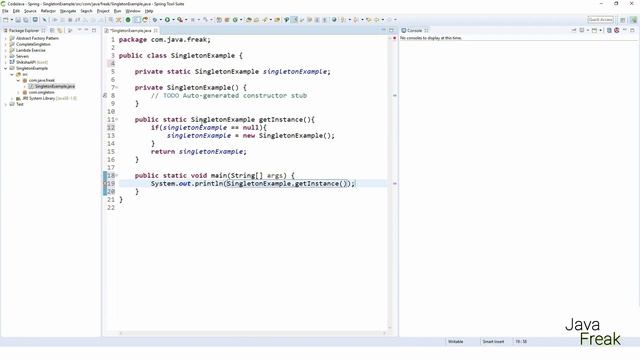Click the Open Perspective icon

click(623, 20)
